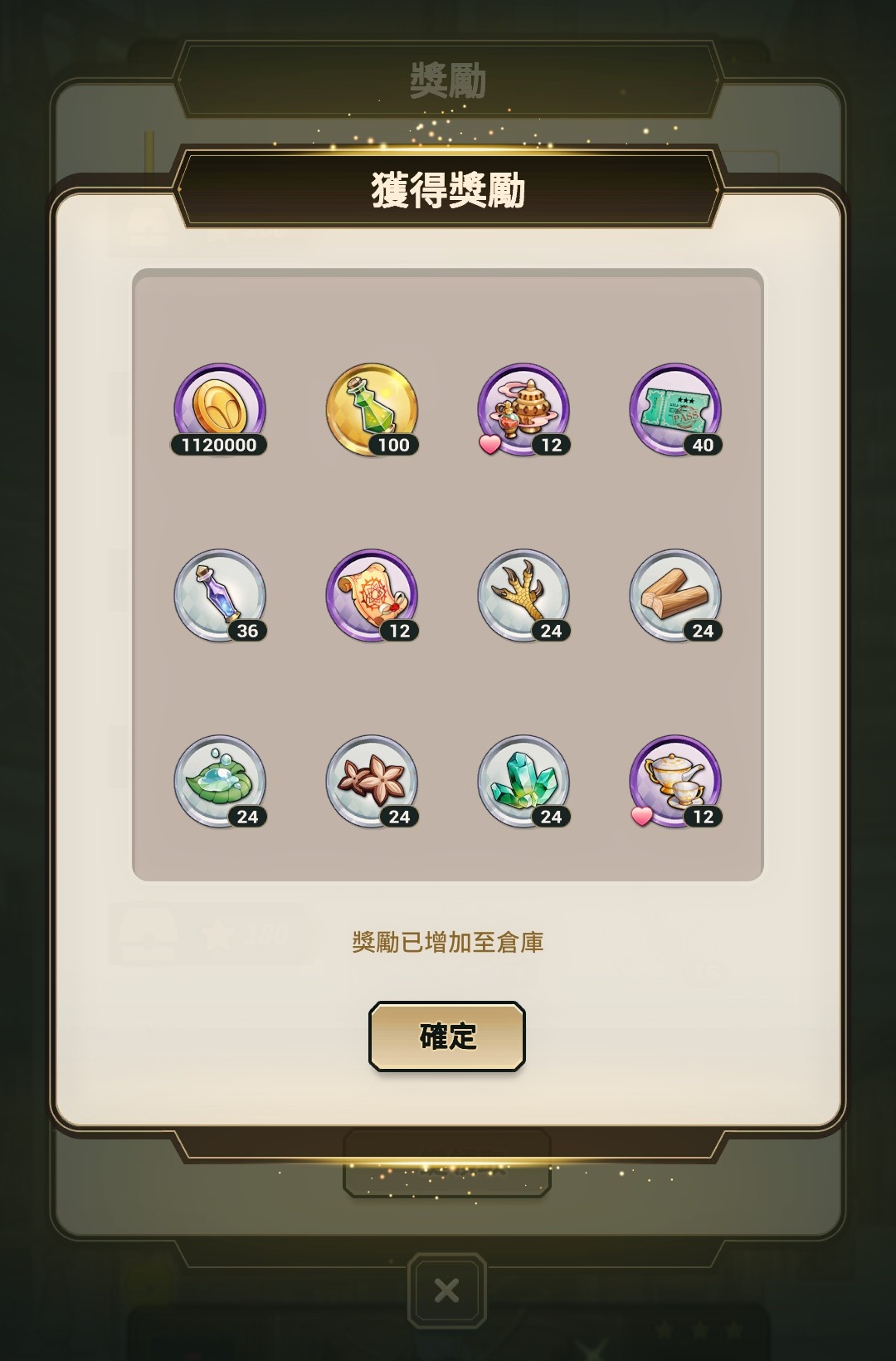Tap the gold coin reward showing 1120000
The height and width of the screenshot is (1361, 896).
coord(220,410)
